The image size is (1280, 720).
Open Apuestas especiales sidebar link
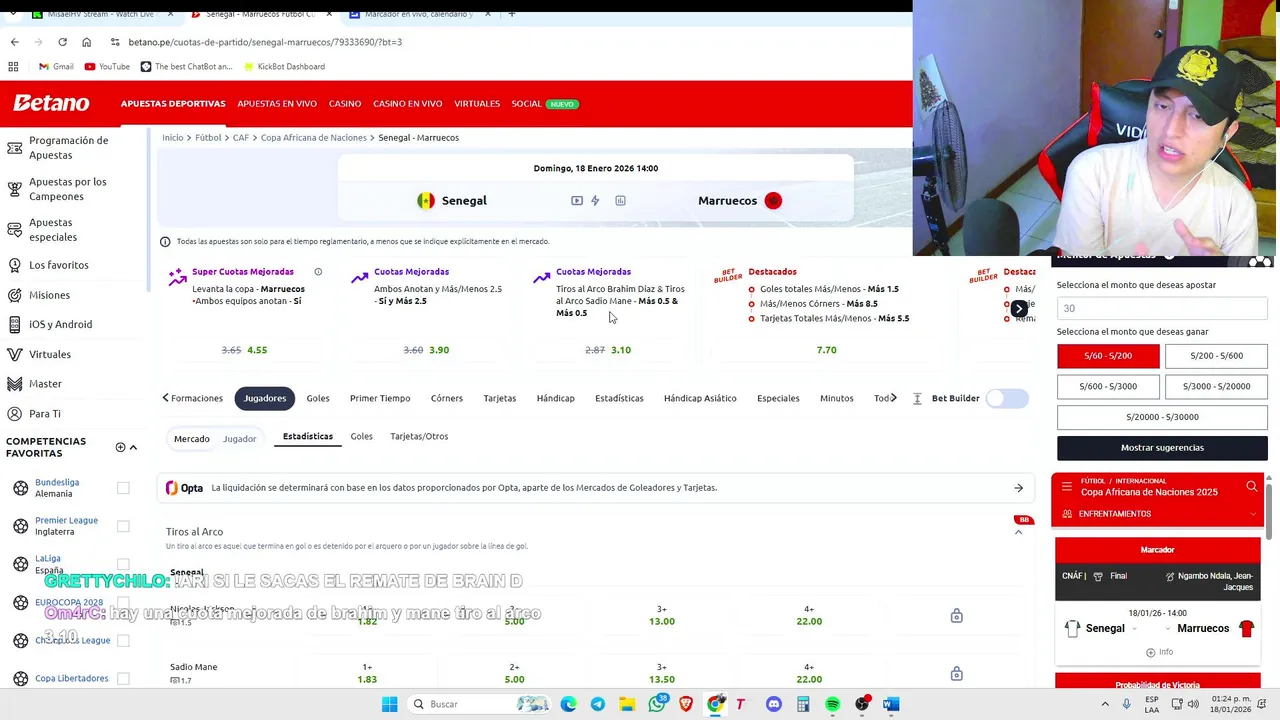tap(53, 230)
